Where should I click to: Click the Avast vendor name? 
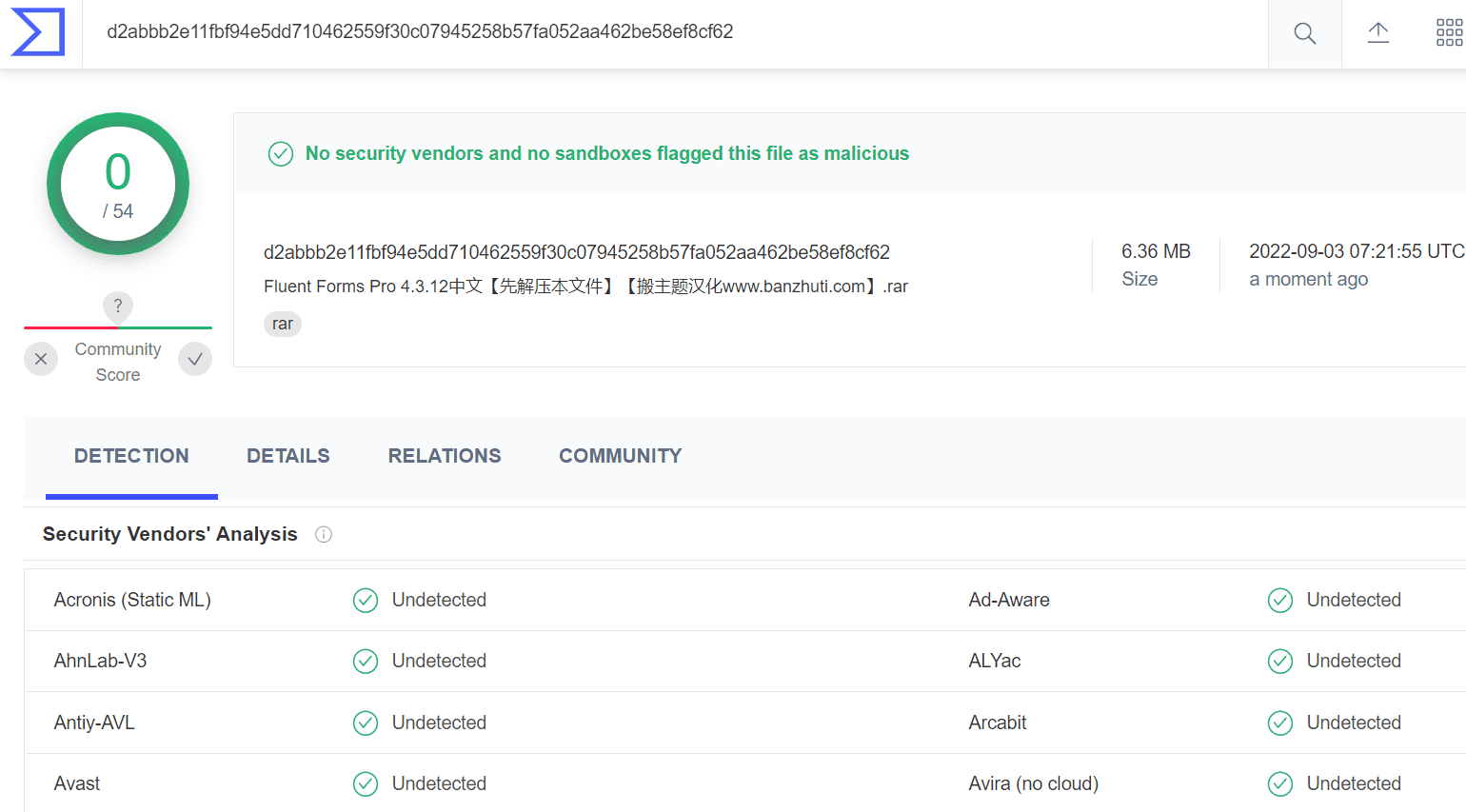point(77,783)
